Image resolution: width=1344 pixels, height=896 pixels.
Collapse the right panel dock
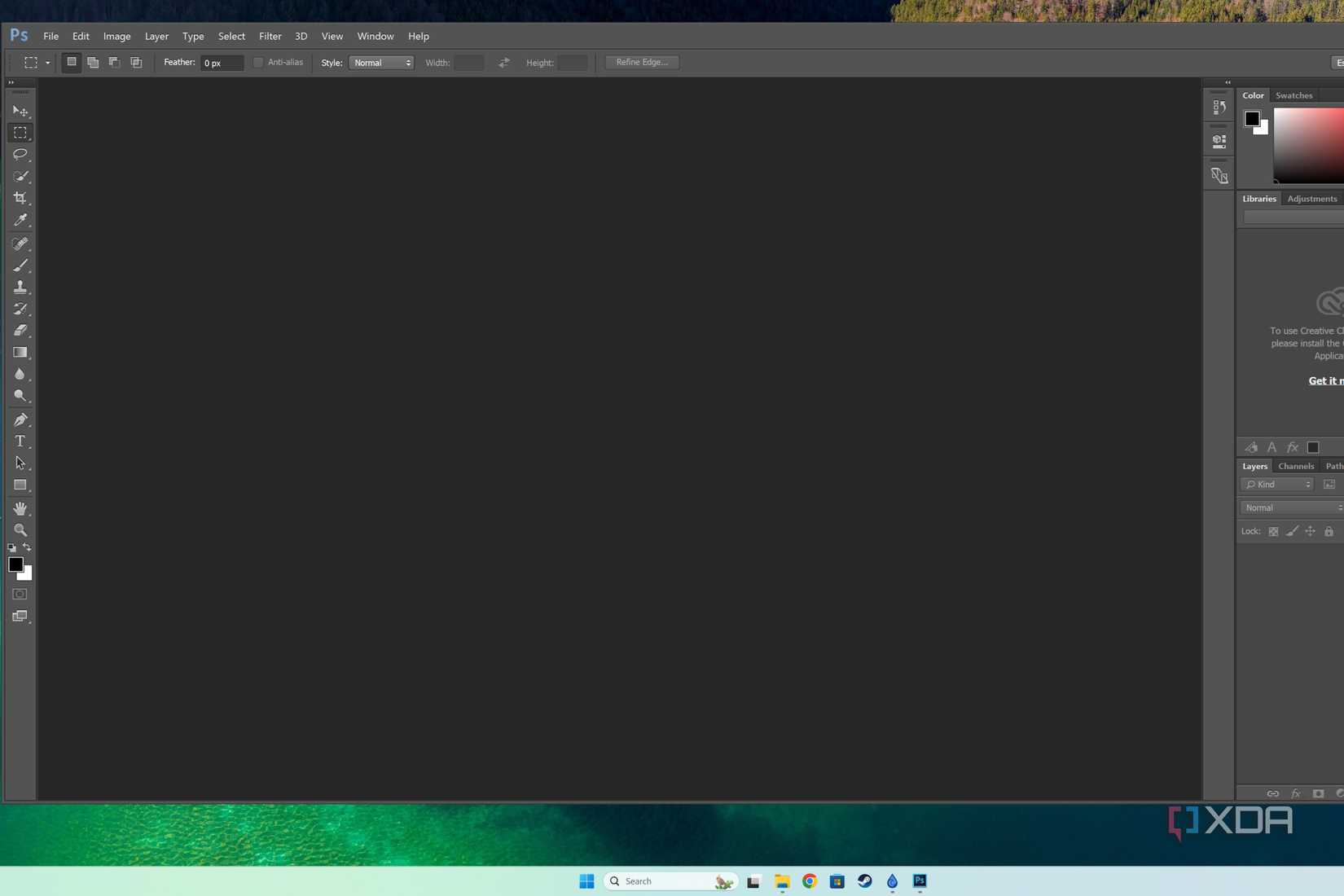pos(1228,82)
